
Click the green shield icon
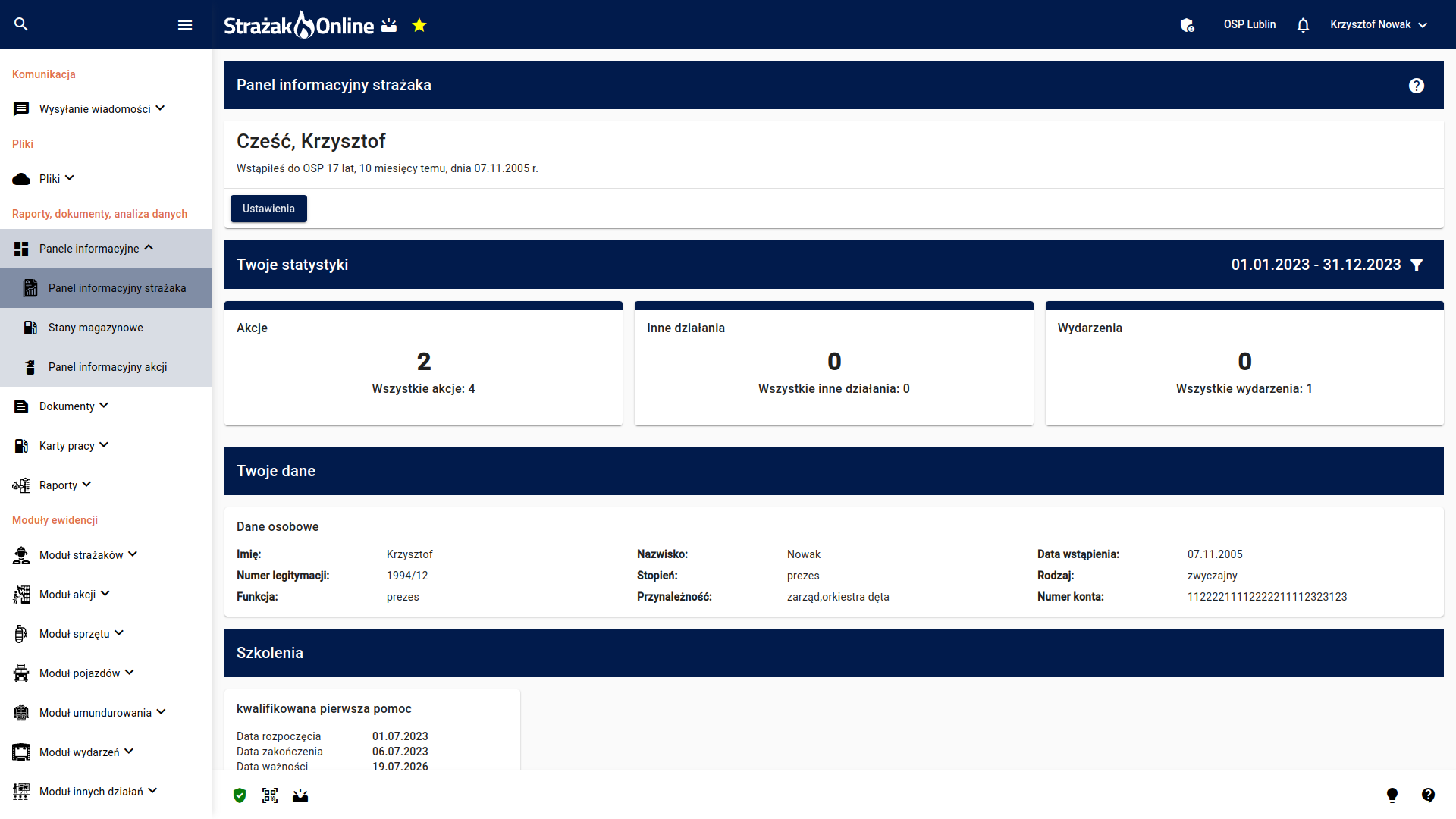coord(240,795)
